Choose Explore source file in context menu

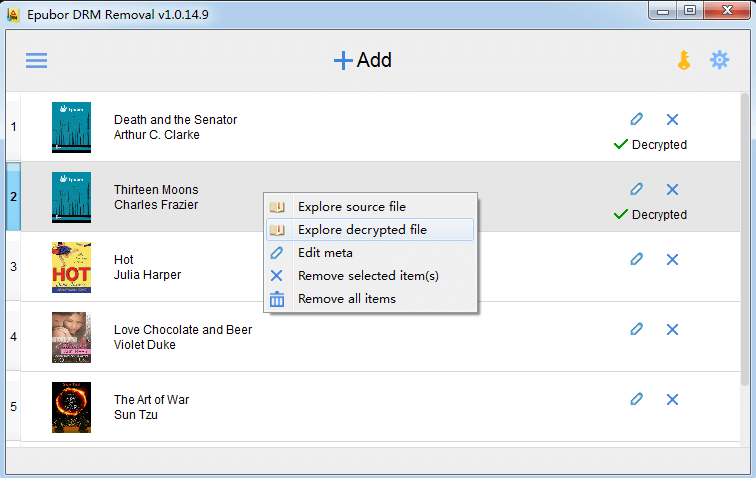click(x=370, y=206)
